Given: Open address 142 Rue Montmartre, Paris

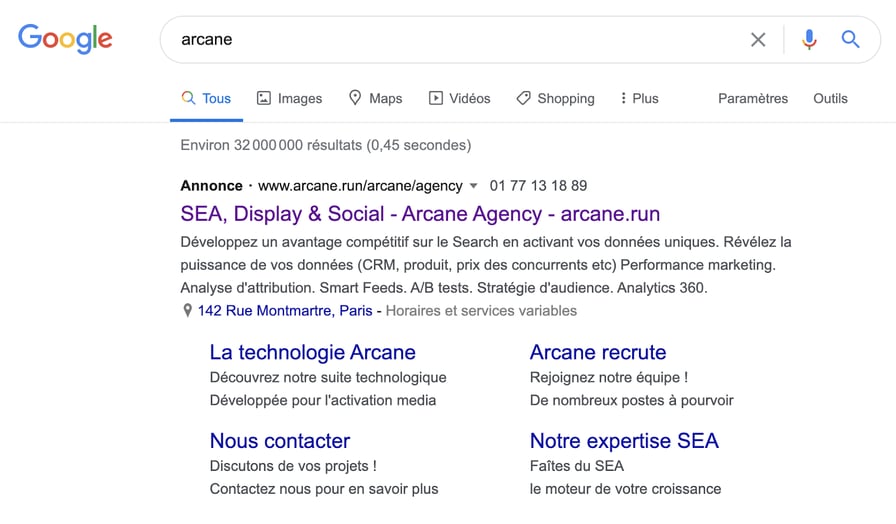Looking at the screenshot, I should point(285,311).
